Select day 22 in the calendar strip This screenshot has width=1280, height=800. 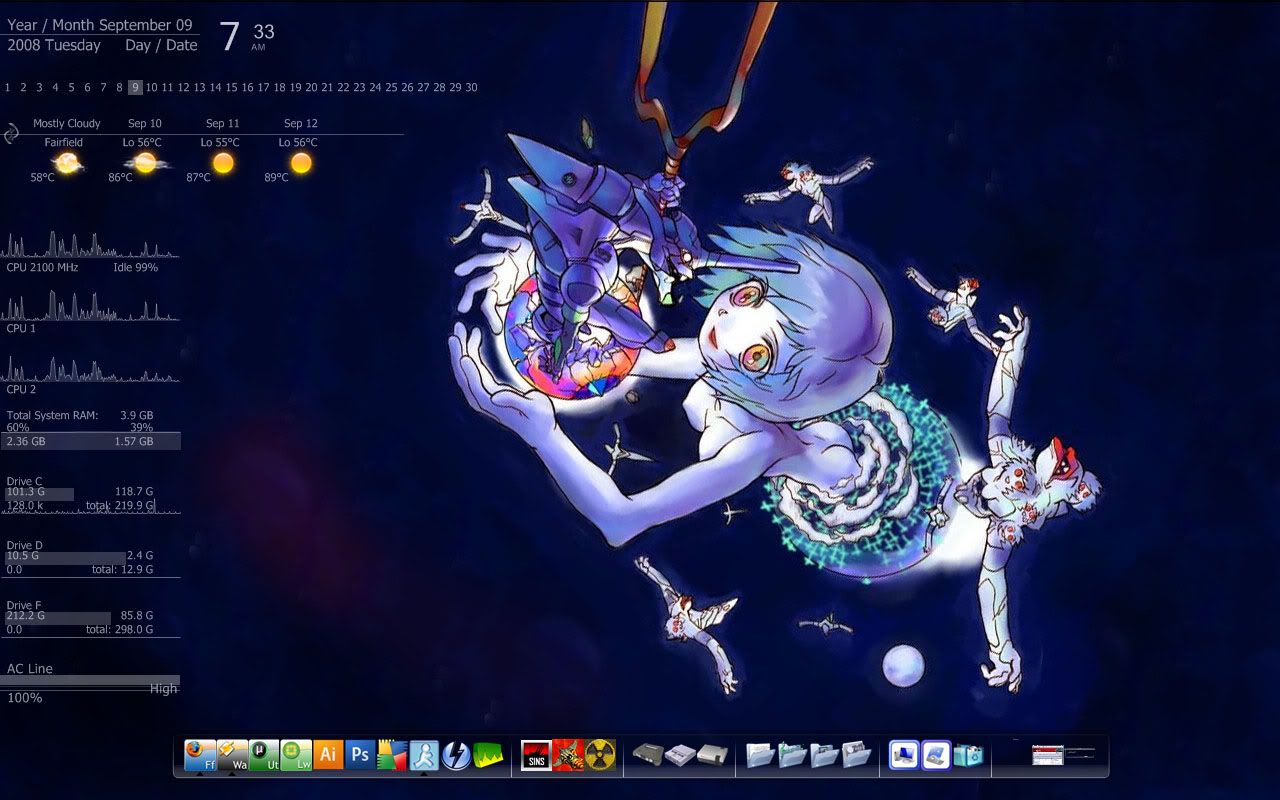coord(343,87)
